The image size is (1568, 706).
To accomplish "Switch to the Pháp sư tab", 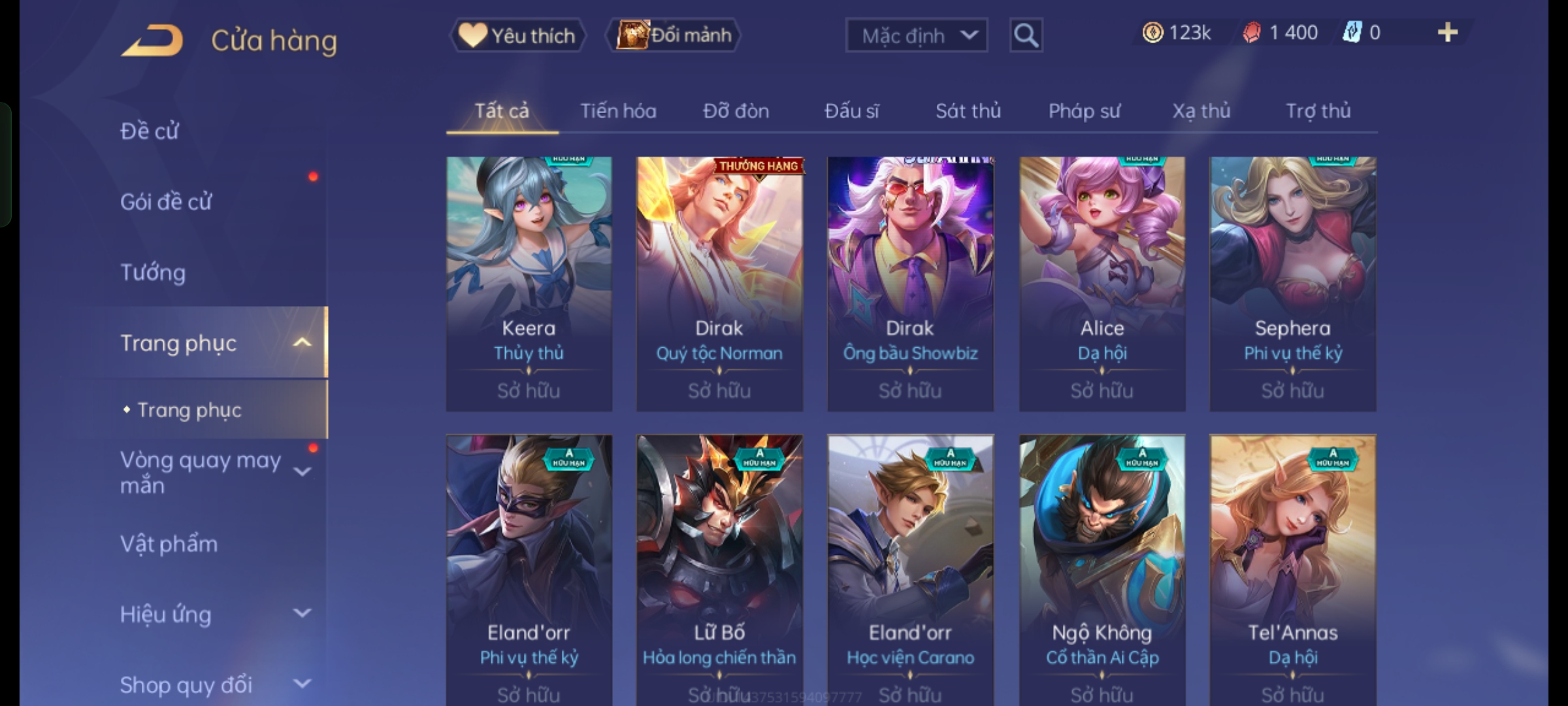I will coord(1084,111).
